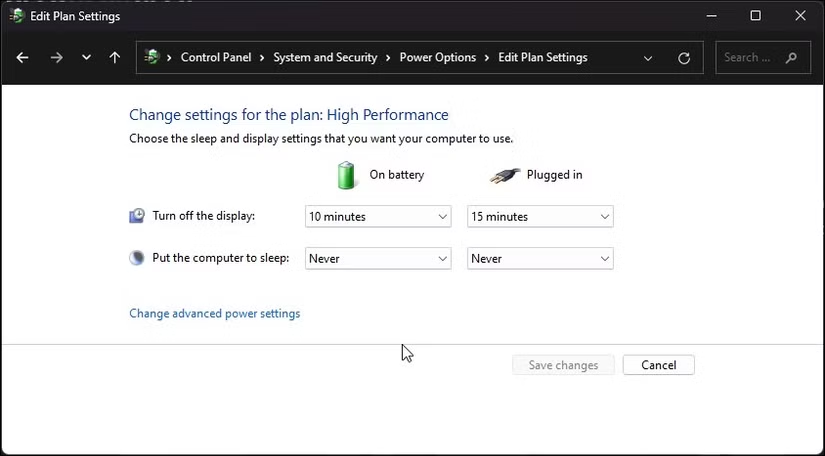The height and width of the screenshot is (456, 825).
Task: Go back with the left arrow
Action: [x=22, y=57]
